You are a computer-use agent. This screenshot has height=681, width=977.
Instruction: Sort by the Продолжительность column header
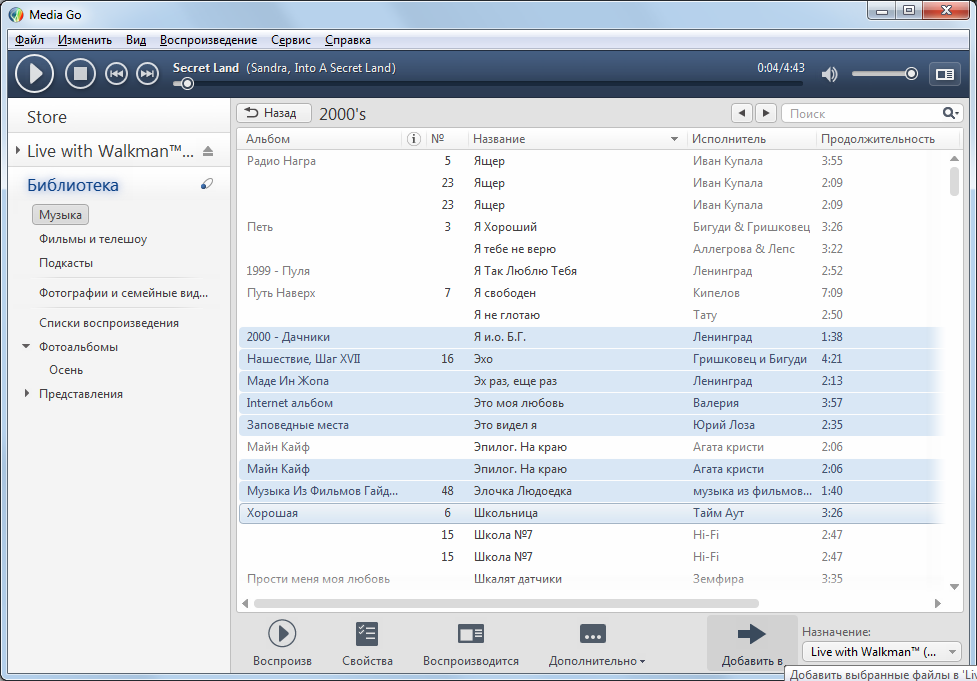878,139
